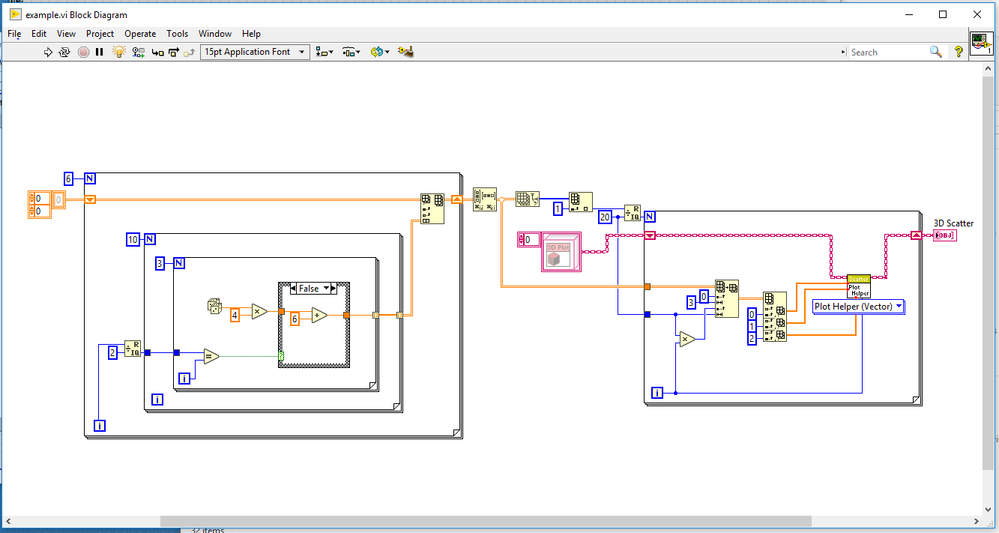Open the Tools menu
The width and height of the screenshot is (999, 533).
(x=177, y=34)
